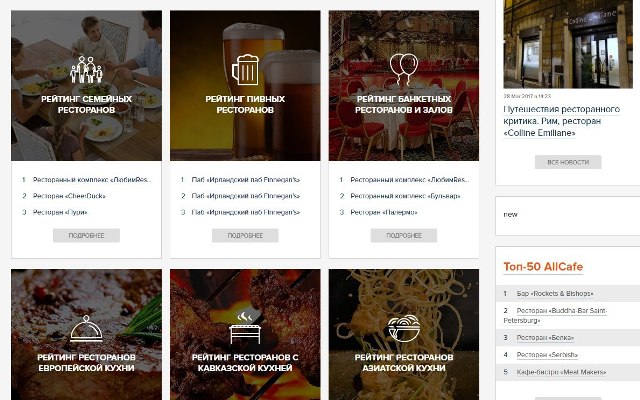Click the beer mug icon
Screen dimensions: 640x400
pyautogui.click(x=245, y=70)
